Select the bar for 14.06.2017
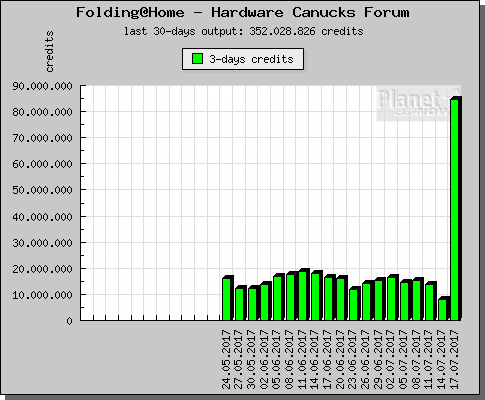 [317, 295]
